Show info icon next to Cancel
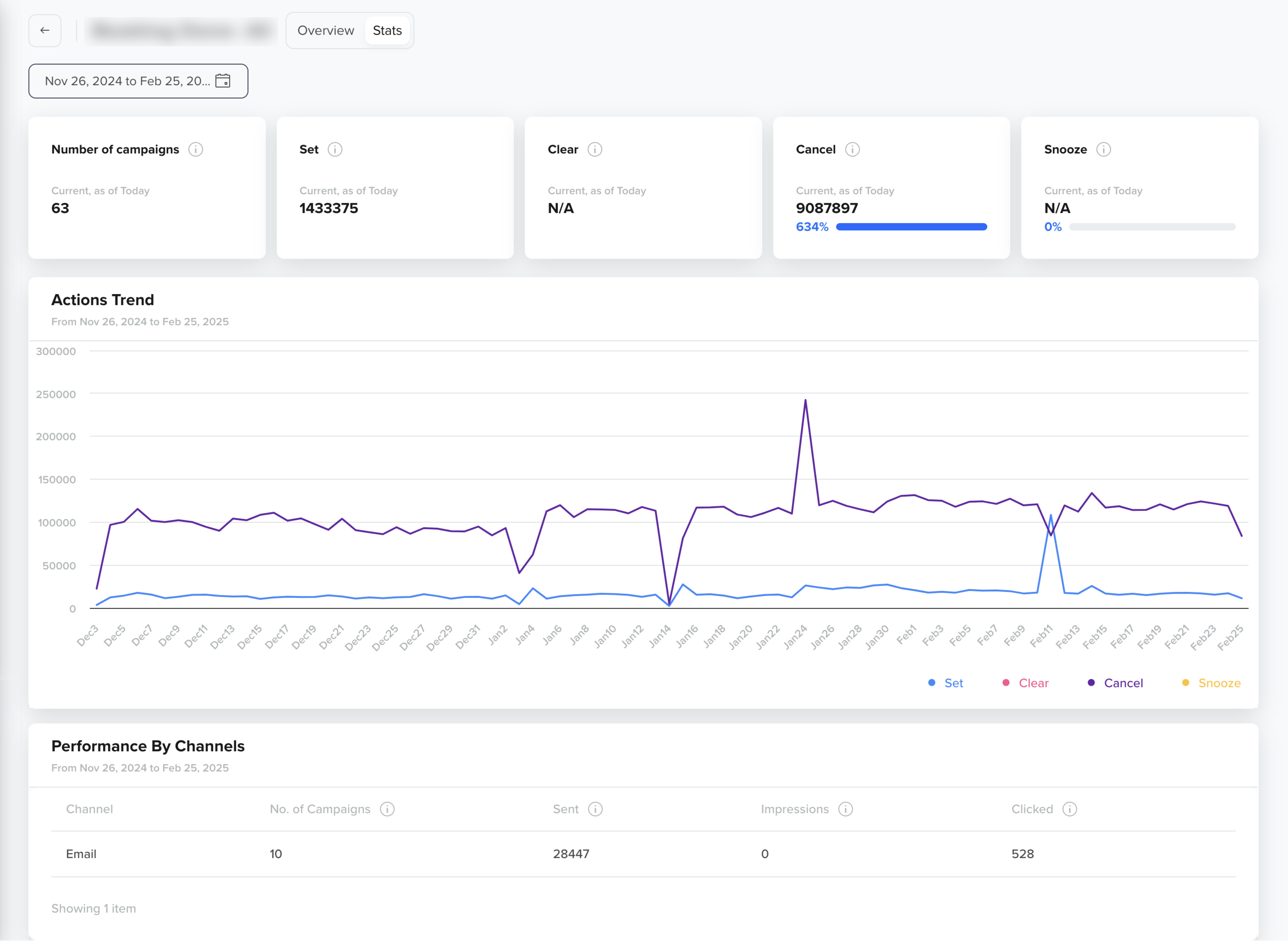Image resolution: width=1288 pixels, height=941 pixels. 853,150
